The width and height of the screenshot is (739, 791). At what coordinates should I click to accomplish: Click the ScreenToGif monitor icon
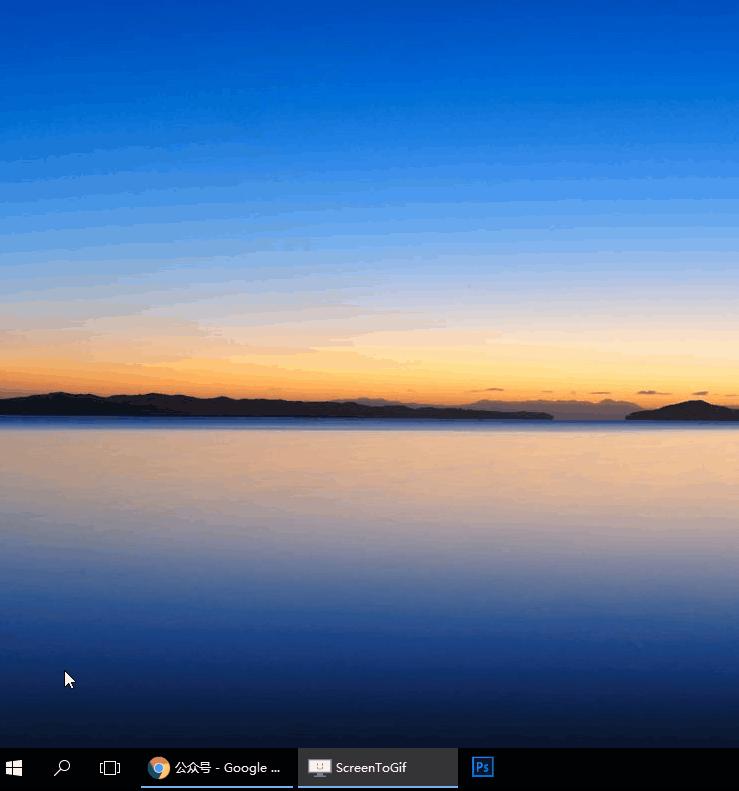point(319,768)
